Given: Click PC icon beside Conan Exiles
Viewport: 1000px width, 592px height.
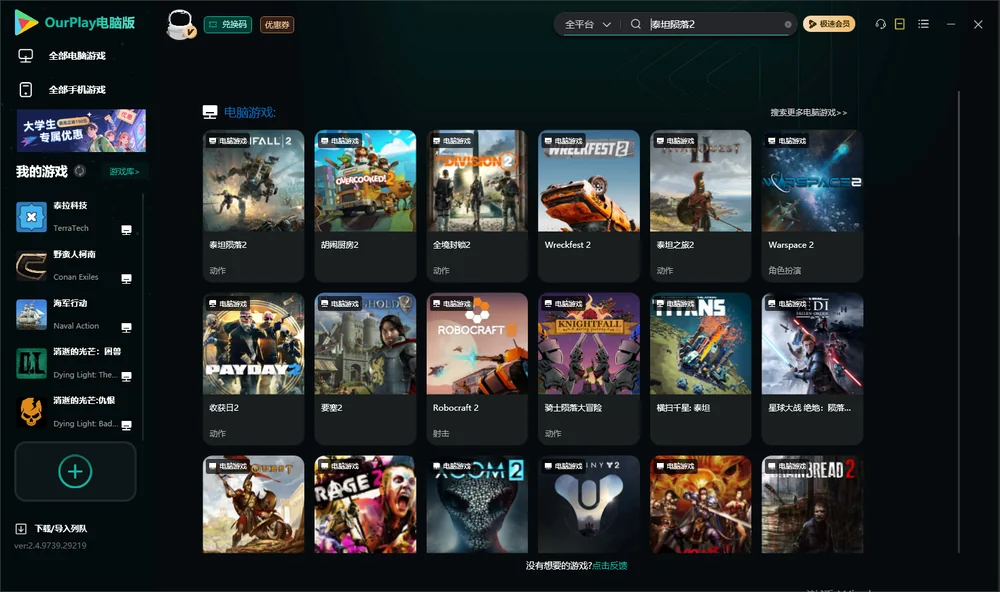Looking at the screenshot, I should click(x=126, y=279).
